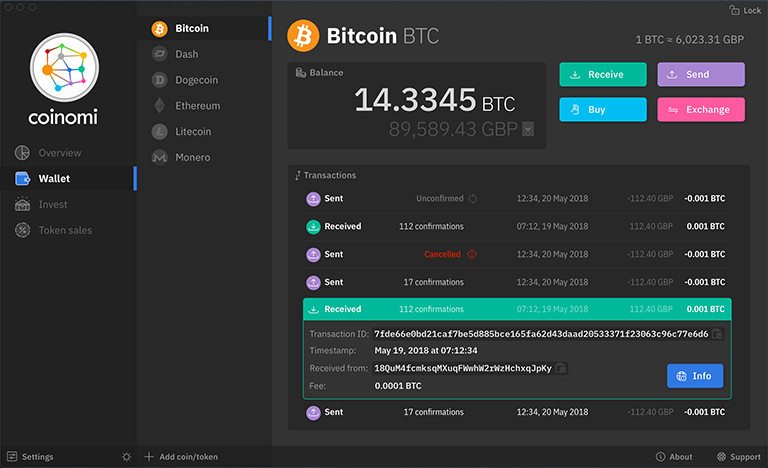This screenshot has height=468, width=768.
Task: Open the GBP currency dropdown arrow
Action: (x=528, y=129)
